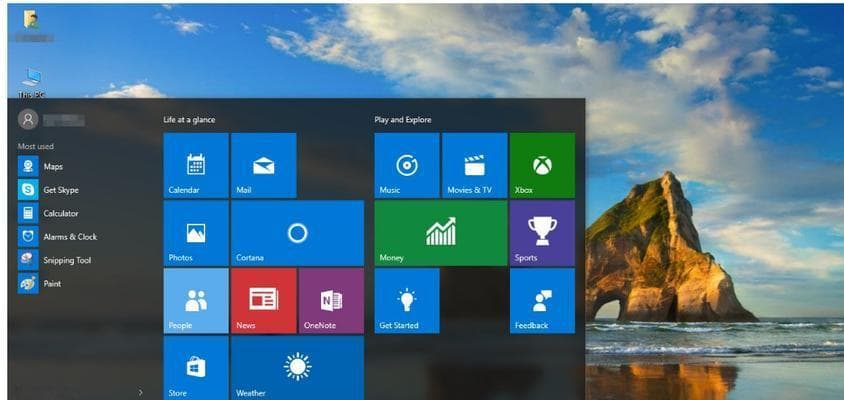This screenshot has height=400, width=844.
Task: Select the Alarms & Clock label
Action: [x=70, y=237]
